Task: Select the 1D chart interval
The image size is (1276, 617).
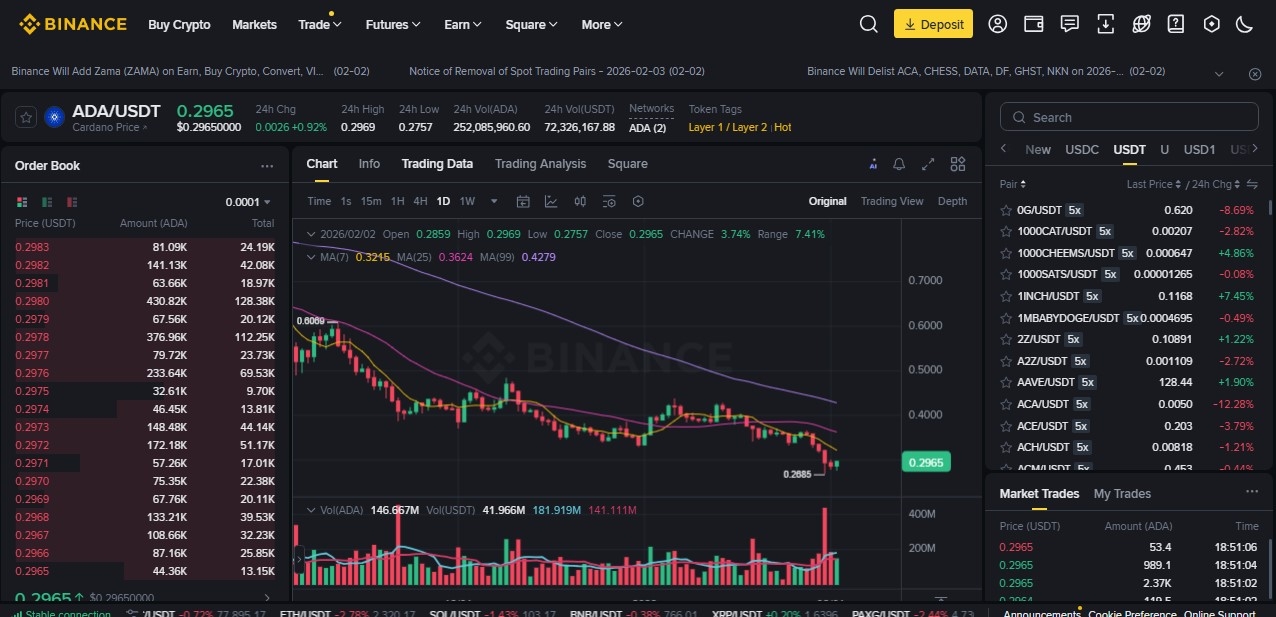Action: (x=443, y=201)
